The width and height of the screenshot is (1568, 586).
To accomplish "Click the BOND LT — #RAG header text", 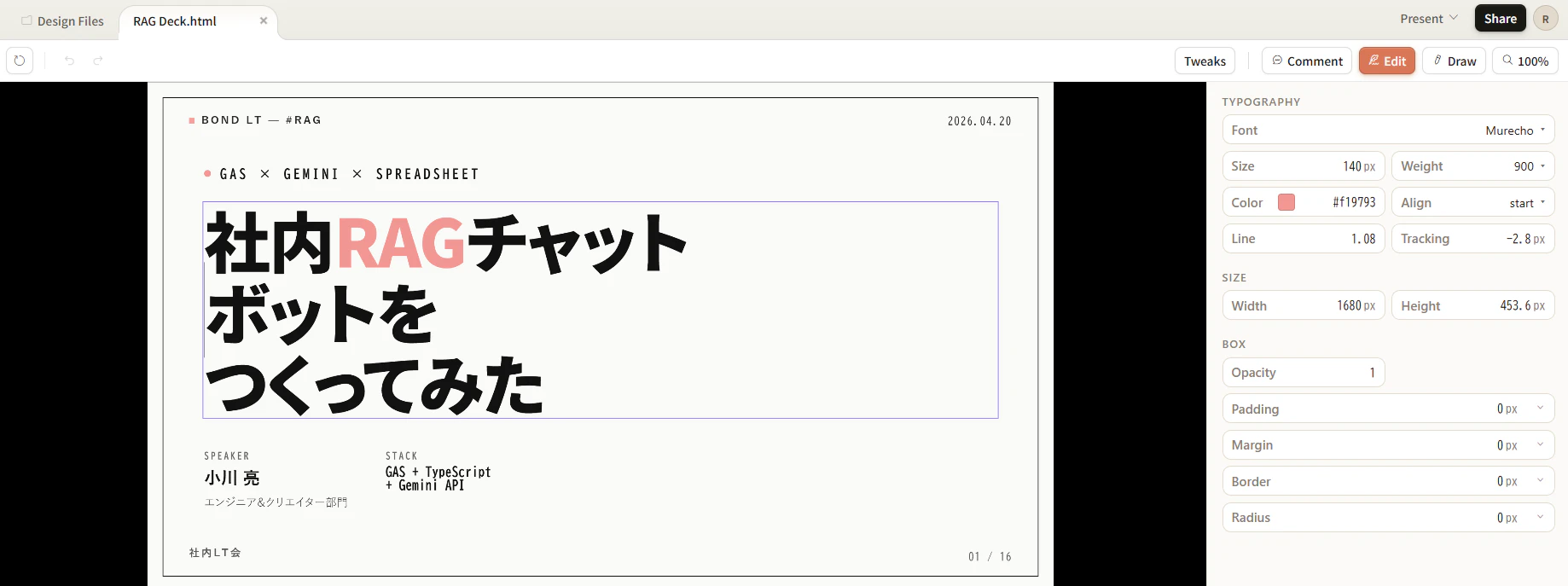I will (261, 120).
